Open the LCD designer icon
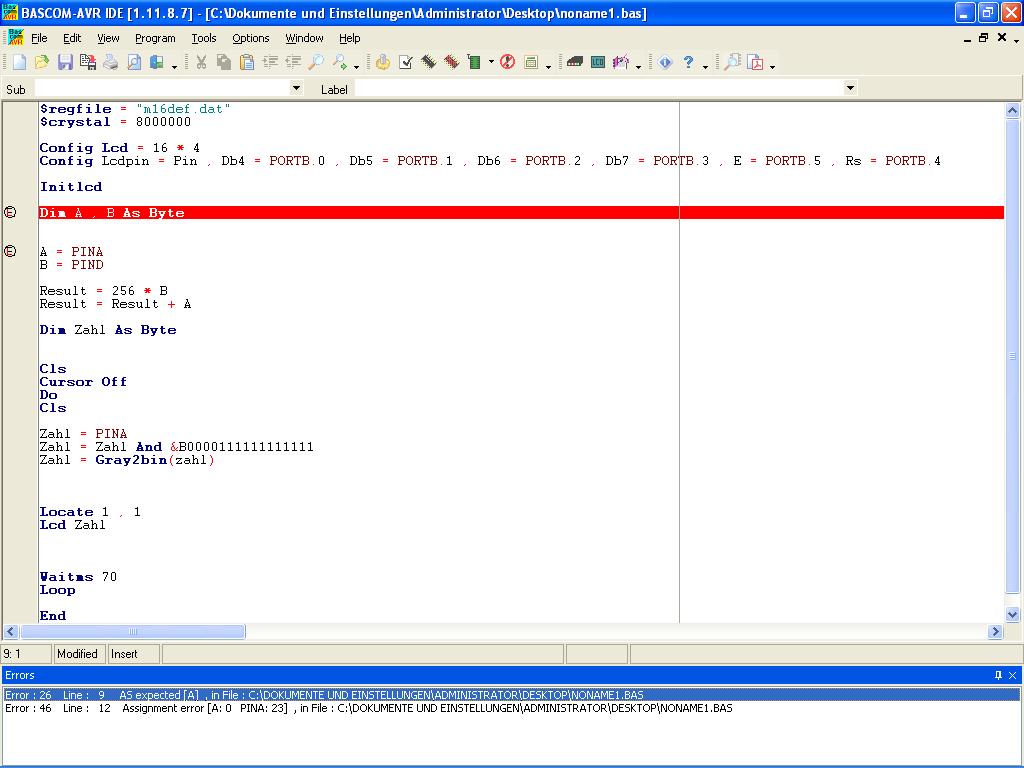 click(x=598, y=62)
